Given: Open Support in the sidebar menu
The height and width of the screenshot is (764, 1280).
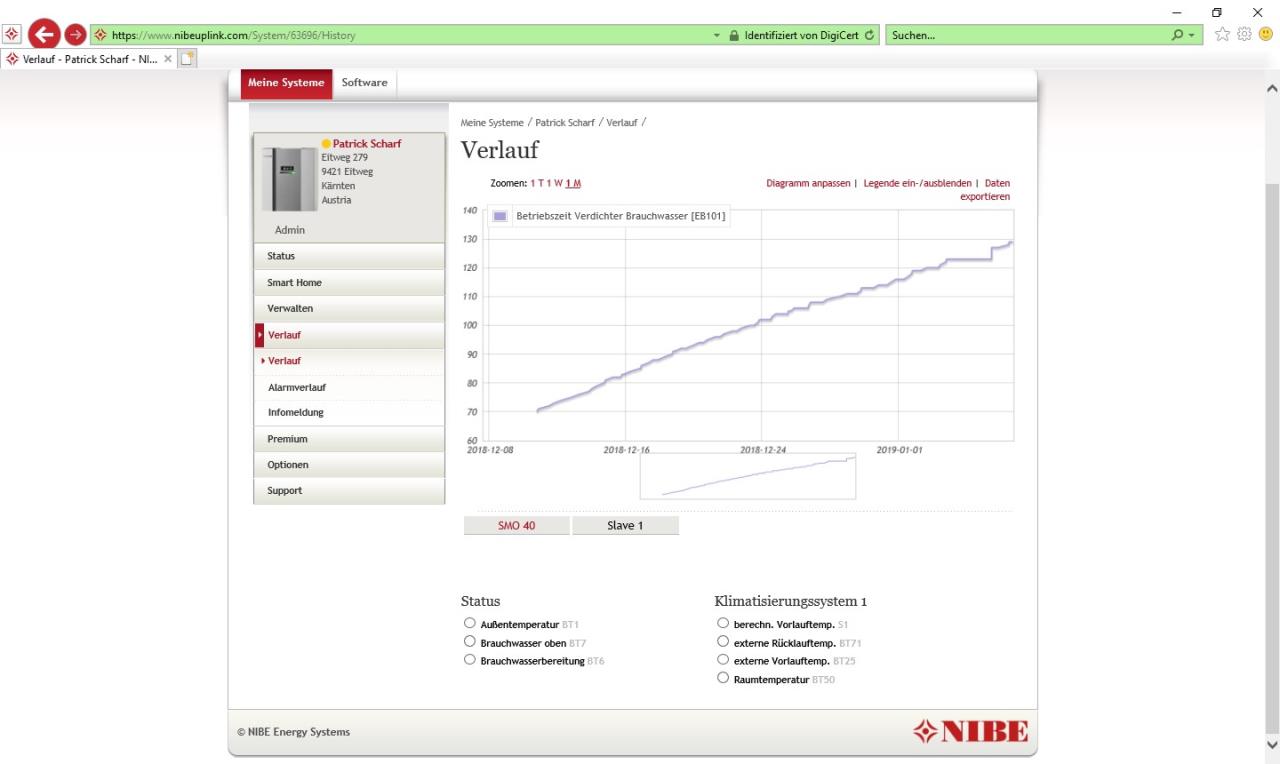Looking at the screenshot, I should click(x=349, y=491).
